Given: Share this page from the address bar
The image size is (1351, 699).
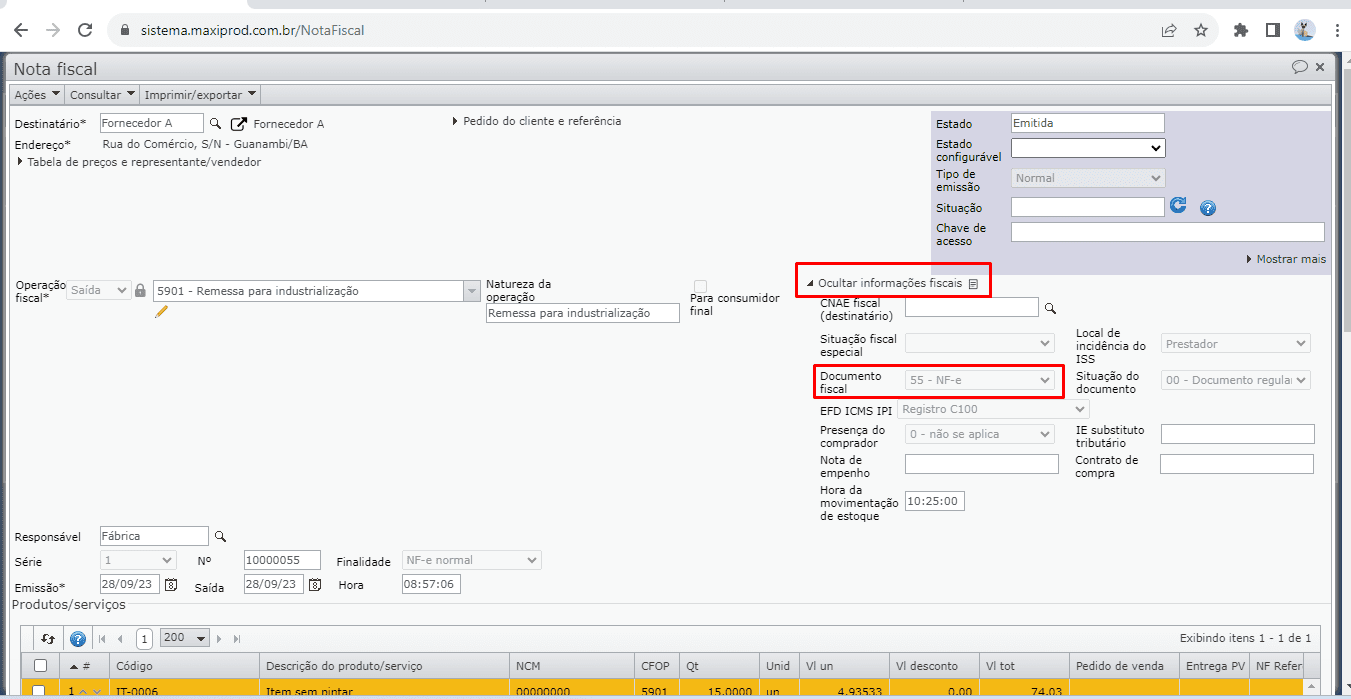Looking at the screenshot, I should pos(1168,30).
